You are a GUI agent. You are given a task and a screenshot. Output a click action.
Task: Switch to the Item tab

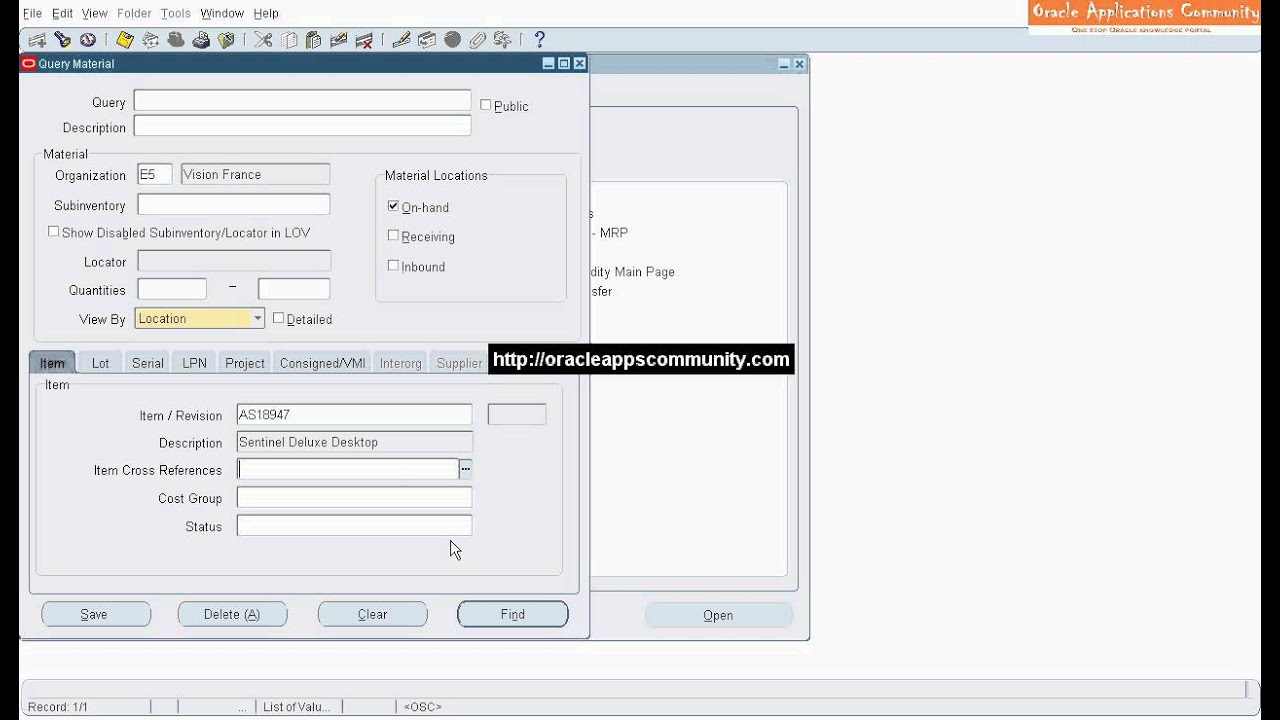point(52,363)
